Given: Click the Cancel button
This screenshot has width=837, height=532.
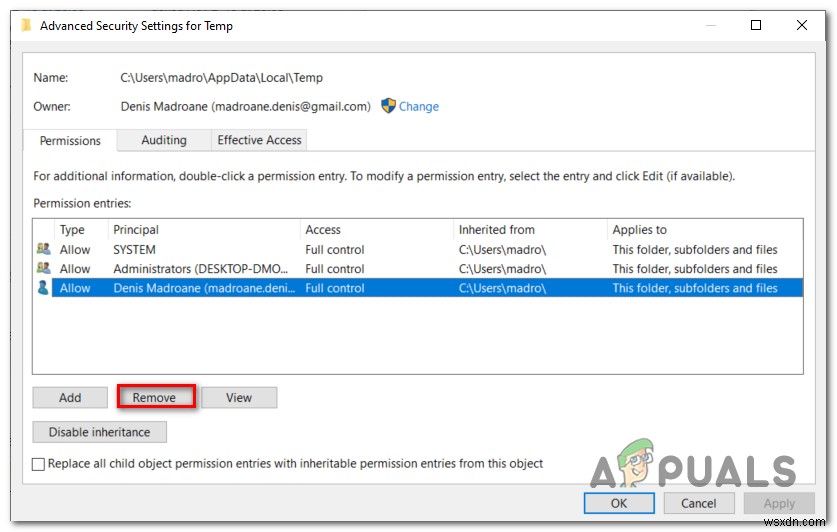Looking at the screenshot, I should [698, 503].
